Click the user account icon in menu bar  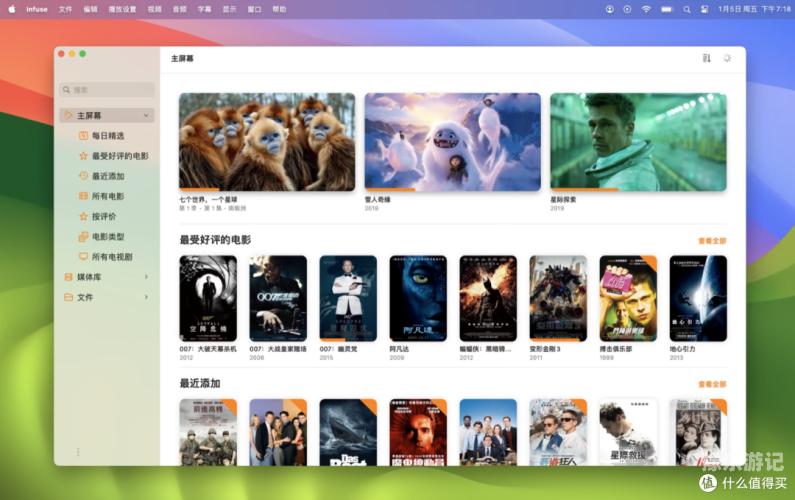(609, 9)
